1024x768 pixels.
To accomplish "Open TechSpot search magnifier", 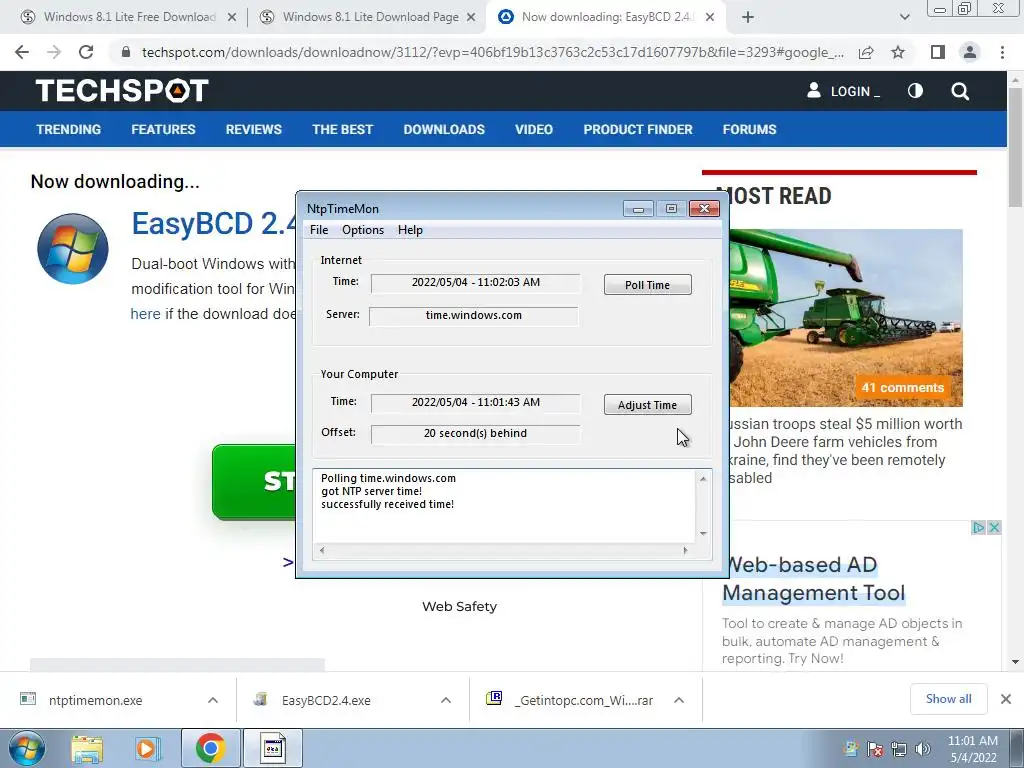I will point(960,91).
